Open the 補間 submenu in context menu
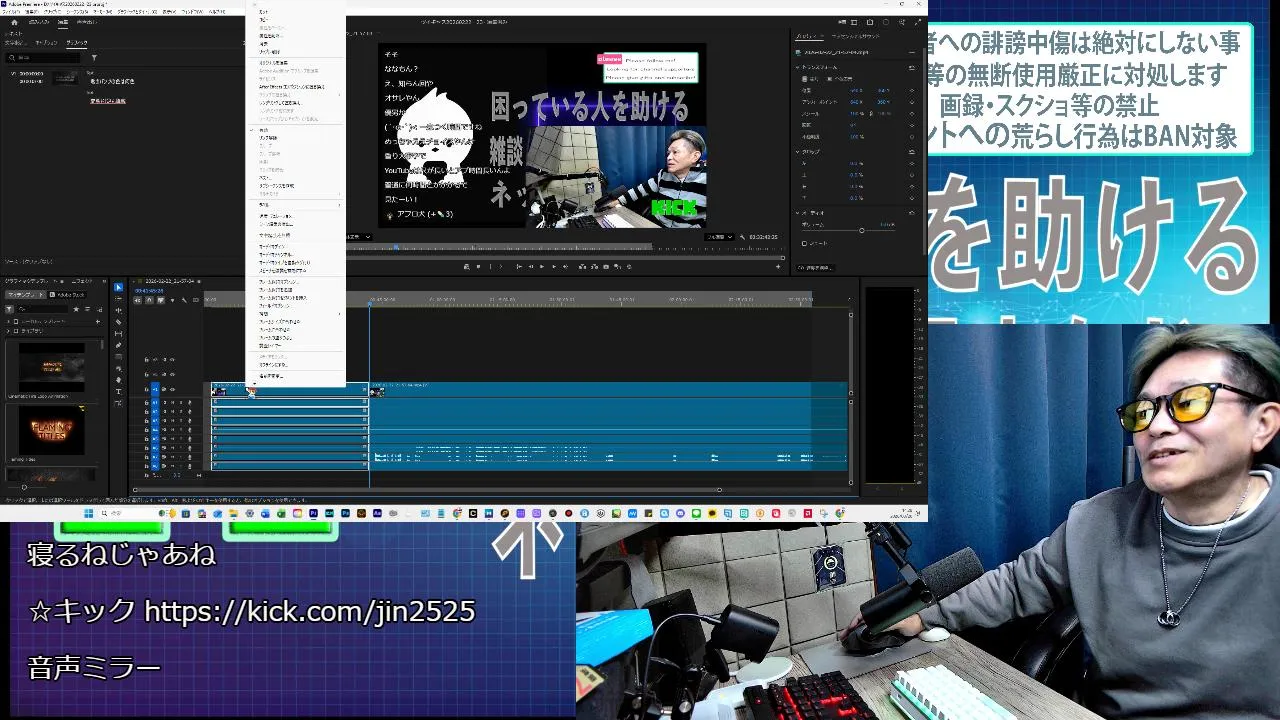The image size is (1280, 720). coord(295,313)
